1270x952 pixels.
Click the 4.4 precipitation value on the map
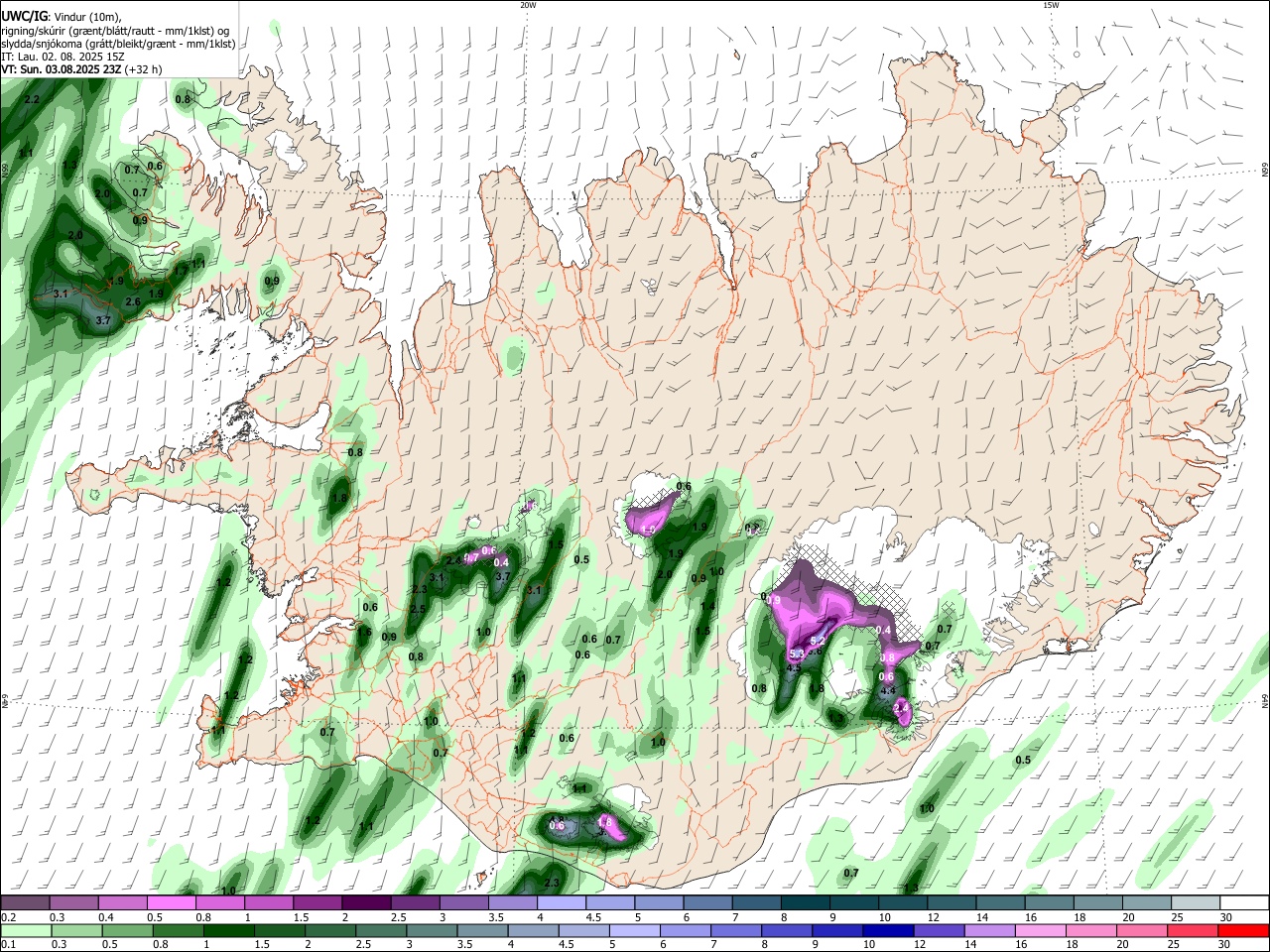[888, 690]
